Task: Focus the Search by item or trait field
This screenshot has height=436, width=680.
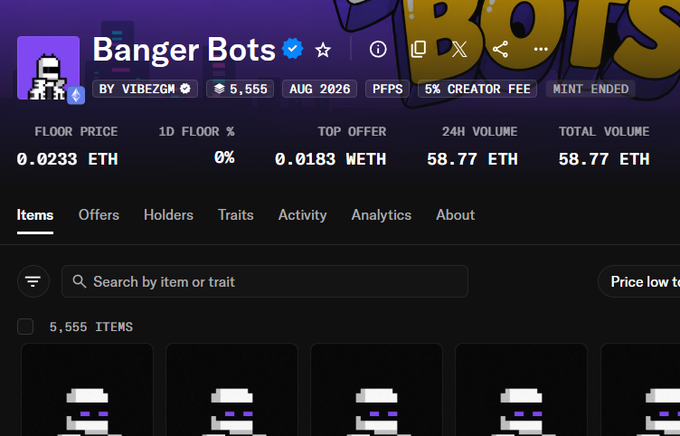Action: coord(265,282)
